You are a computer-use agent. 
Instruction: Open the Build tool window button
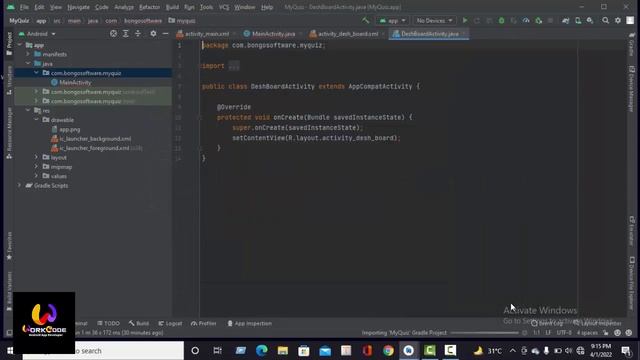[139, 323]
